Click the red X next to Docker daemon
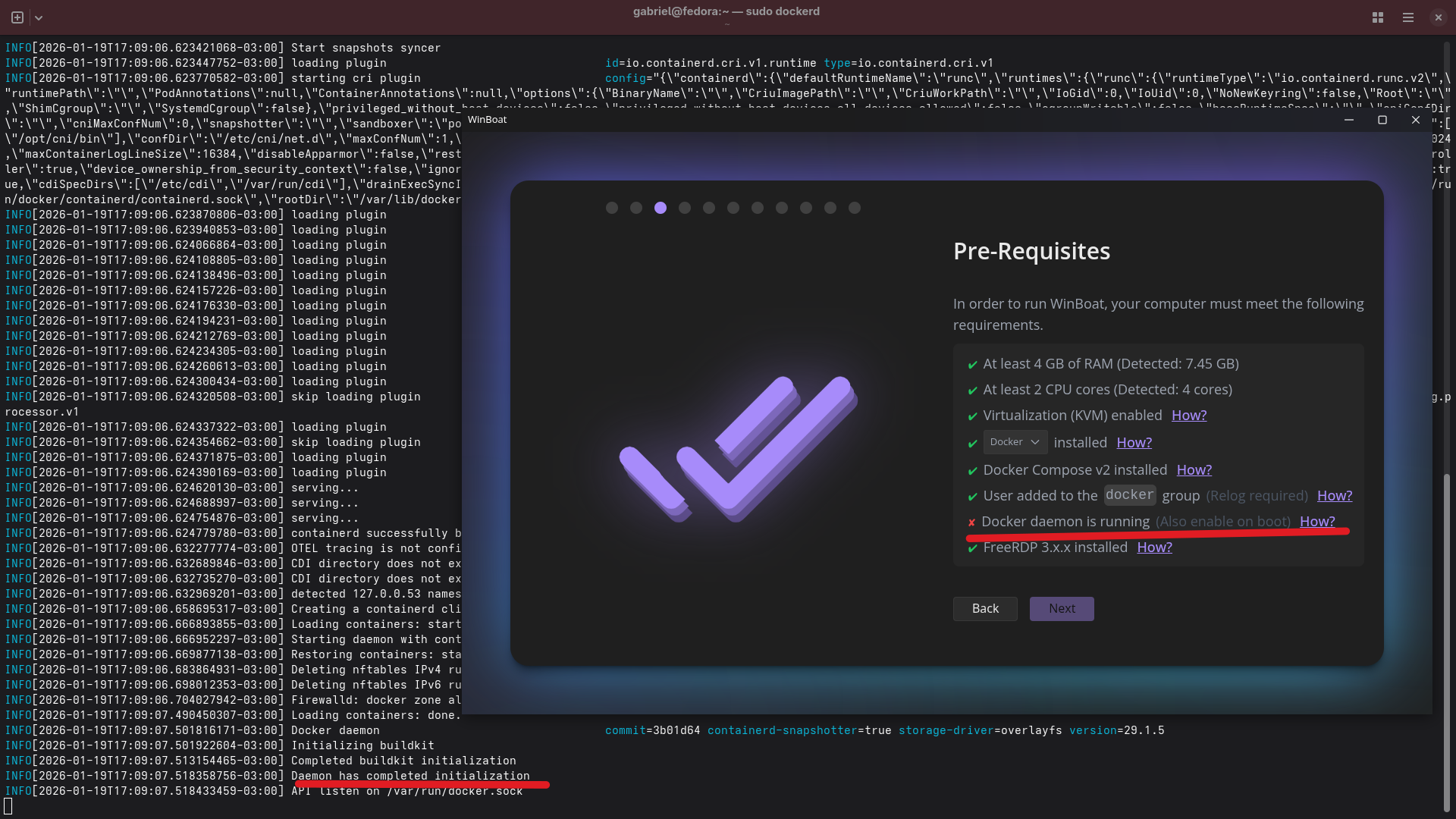The image size is (1456, 819). (971, 522)
